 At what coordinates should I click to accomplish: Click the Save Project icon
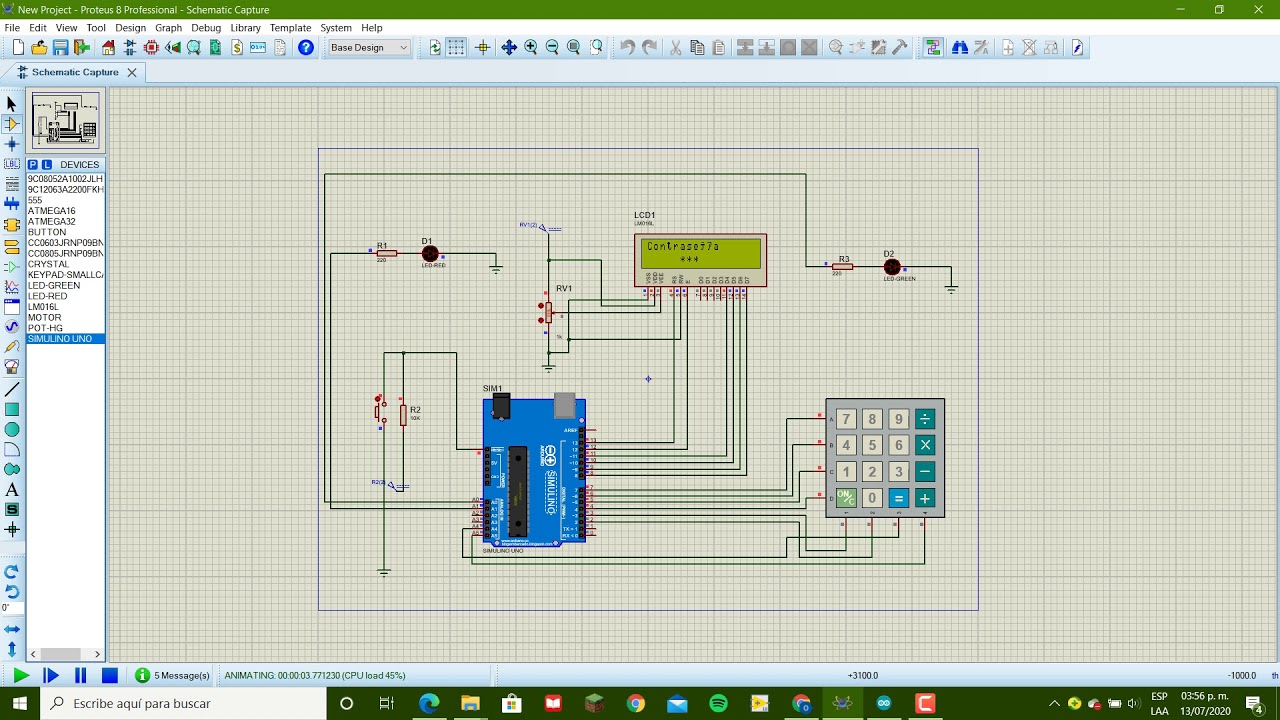click(x=60, y=48)
